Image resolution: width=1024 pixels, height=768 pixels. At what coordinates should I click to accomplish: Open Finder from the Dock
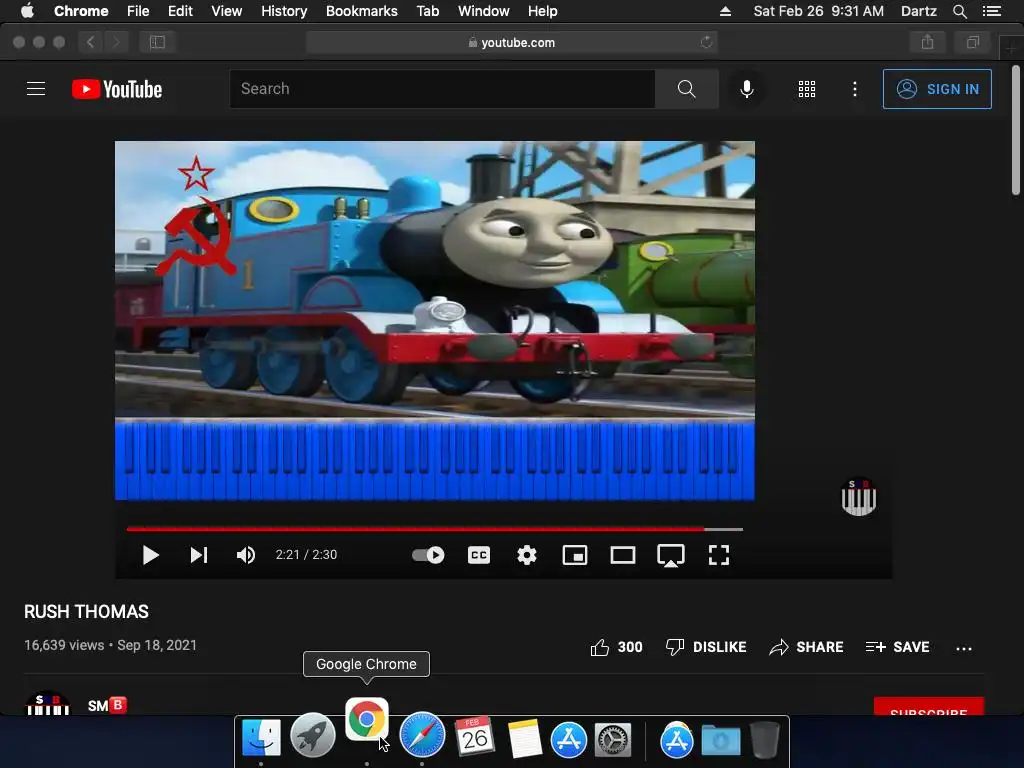(x=261, y=738)
